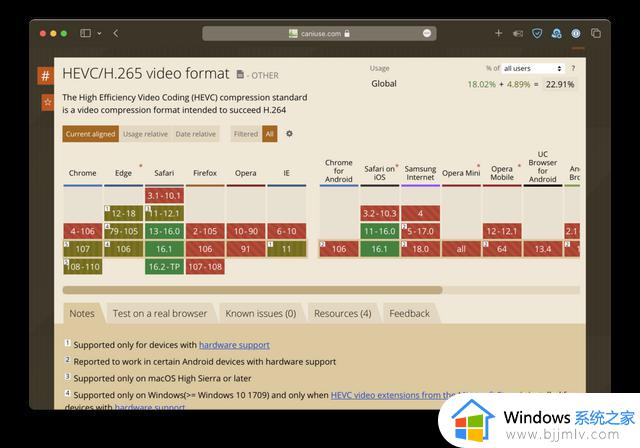The height and width of the screenshot is (448, 640).
Task: Click the reader/options icon in address bar
Action: [427, 33]
